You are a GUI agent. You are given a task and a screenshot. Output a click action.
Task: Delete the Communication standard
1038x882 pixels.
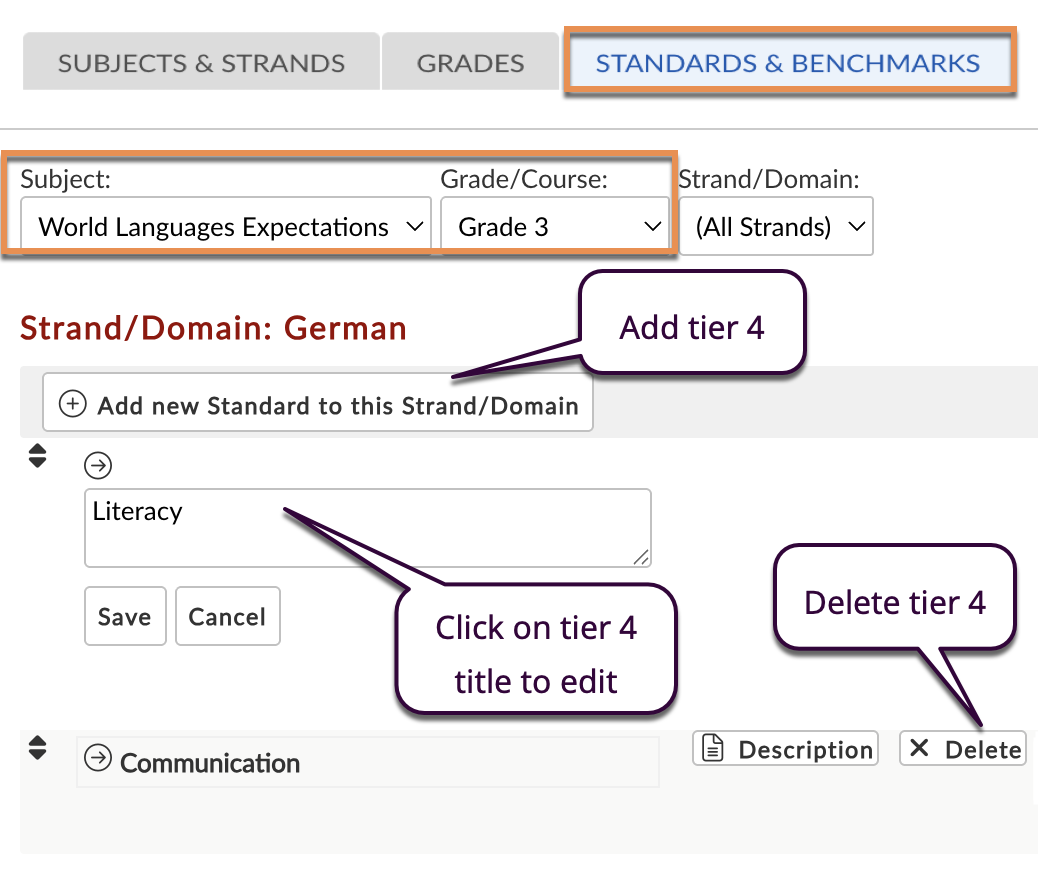(x=963, y=749)
